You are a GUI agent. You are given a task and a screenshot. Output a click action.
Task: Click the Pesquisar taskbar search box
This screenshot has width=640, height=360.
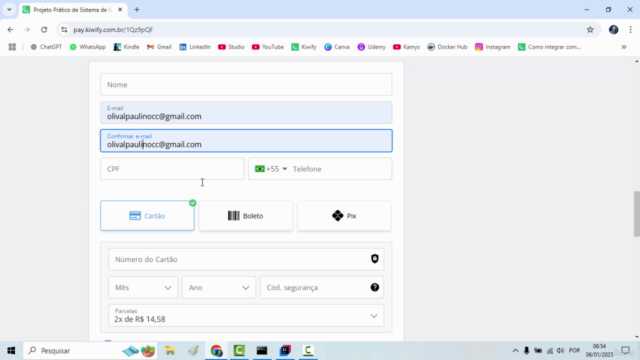point(91,351)
